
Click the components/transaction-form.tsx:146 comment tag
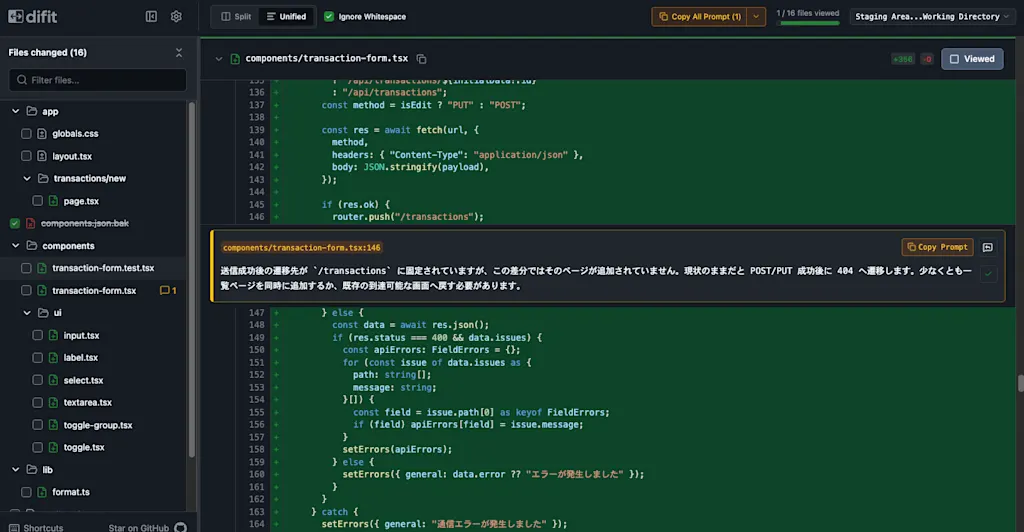[302, 248]
